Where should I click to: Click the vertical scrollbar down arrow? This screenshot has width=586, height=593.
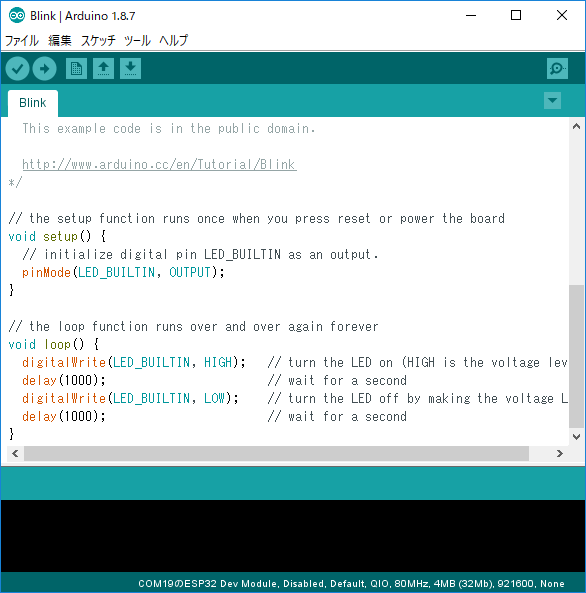(x=576, y=437)
